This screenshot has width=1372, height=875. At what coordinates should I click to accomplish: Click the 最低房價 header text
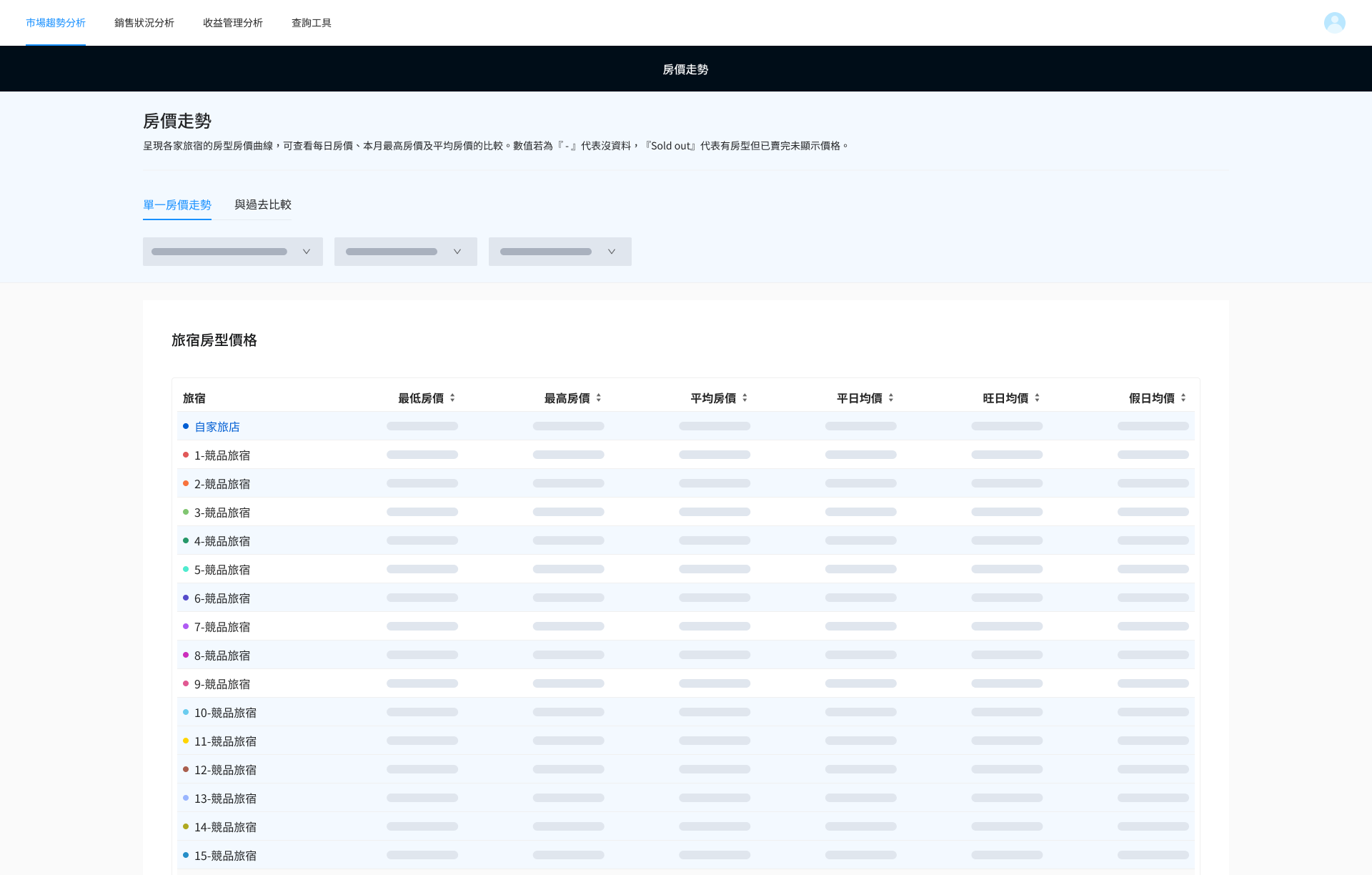[421, 398]
